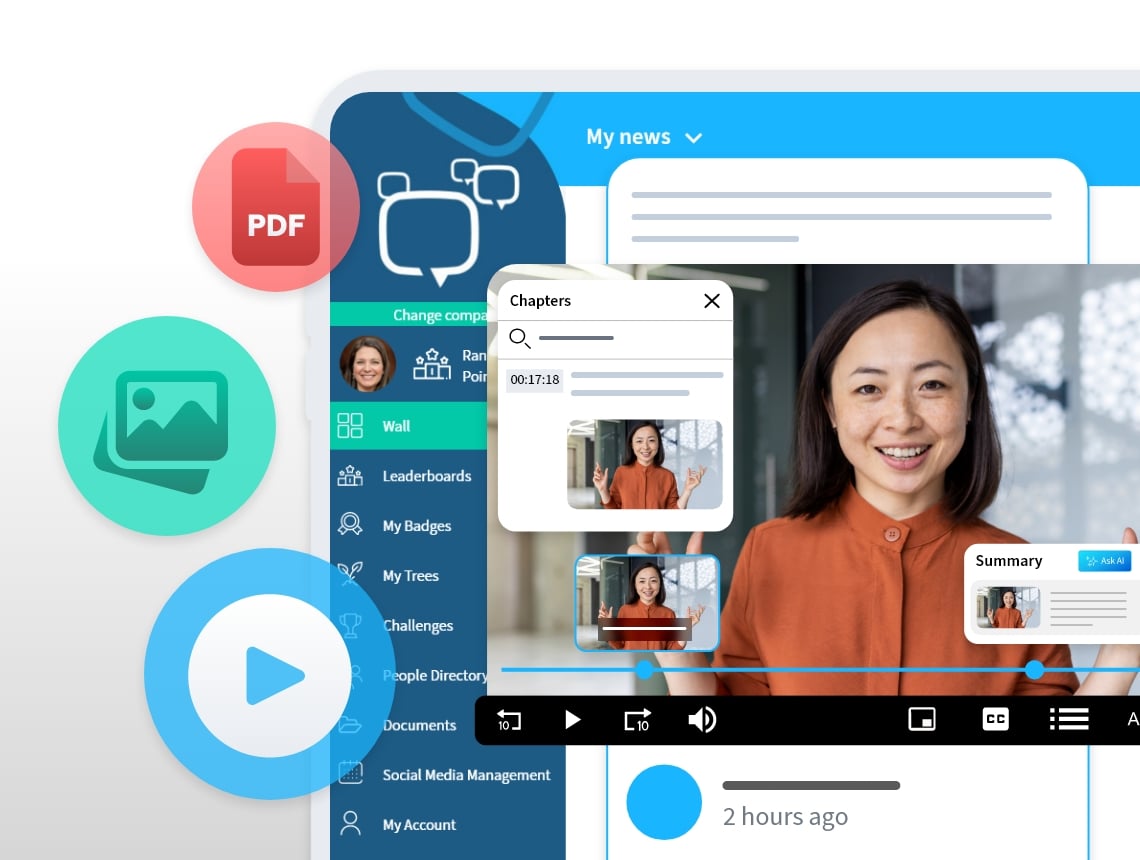
Task: Rewind video 10 seconds
Action: point(509,720)
